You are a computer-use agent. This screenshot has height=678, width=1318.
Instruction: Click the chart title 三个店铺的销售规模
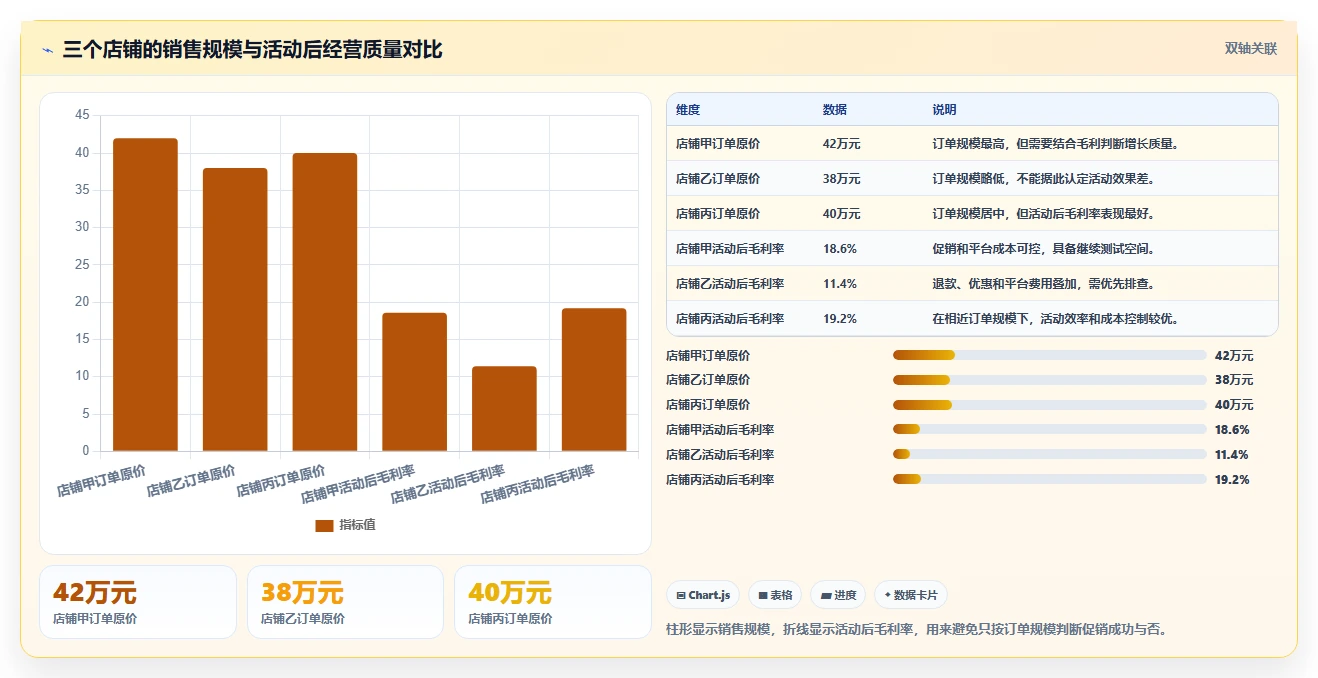point(252,50)
